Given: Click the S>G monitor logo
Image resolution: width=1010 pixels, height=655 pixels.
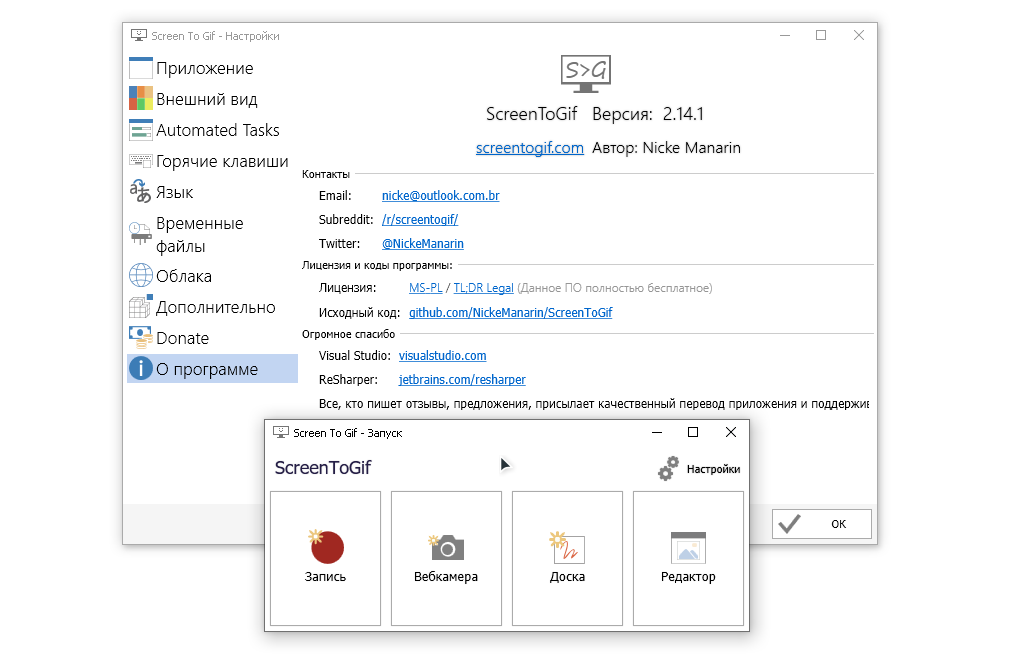Looking at the screenshot, I should click(x=586, y=73).
